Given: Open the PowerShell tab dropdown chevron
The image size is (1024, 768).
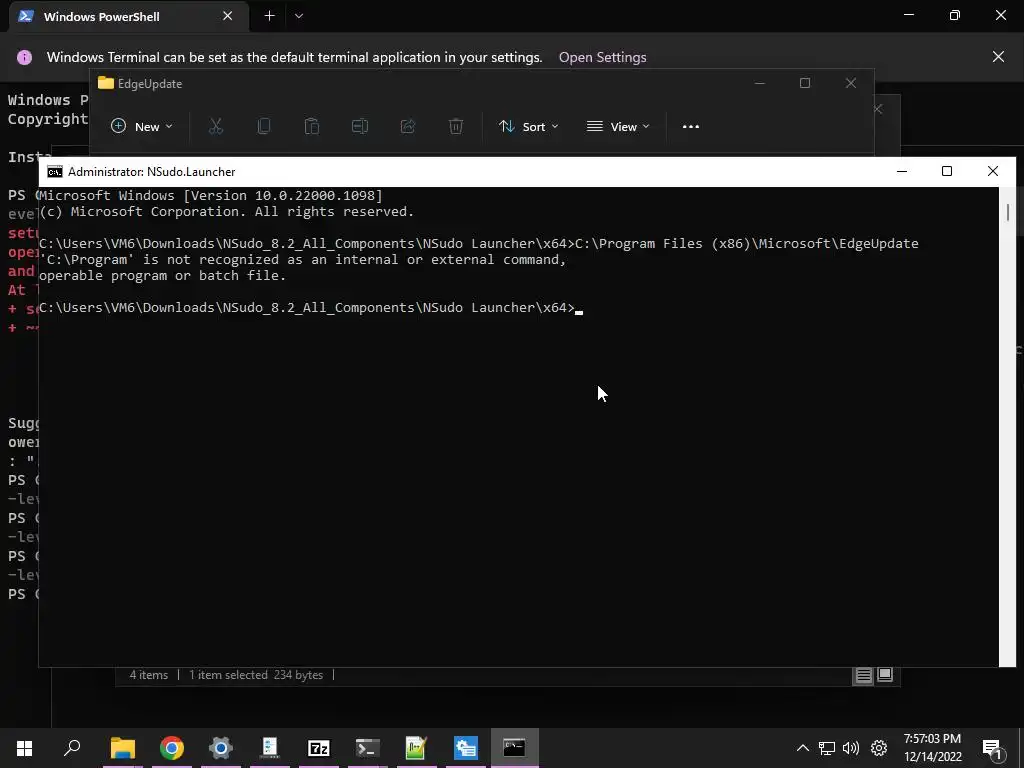Looking at the screenshot, I should click(x=299, y=16).
